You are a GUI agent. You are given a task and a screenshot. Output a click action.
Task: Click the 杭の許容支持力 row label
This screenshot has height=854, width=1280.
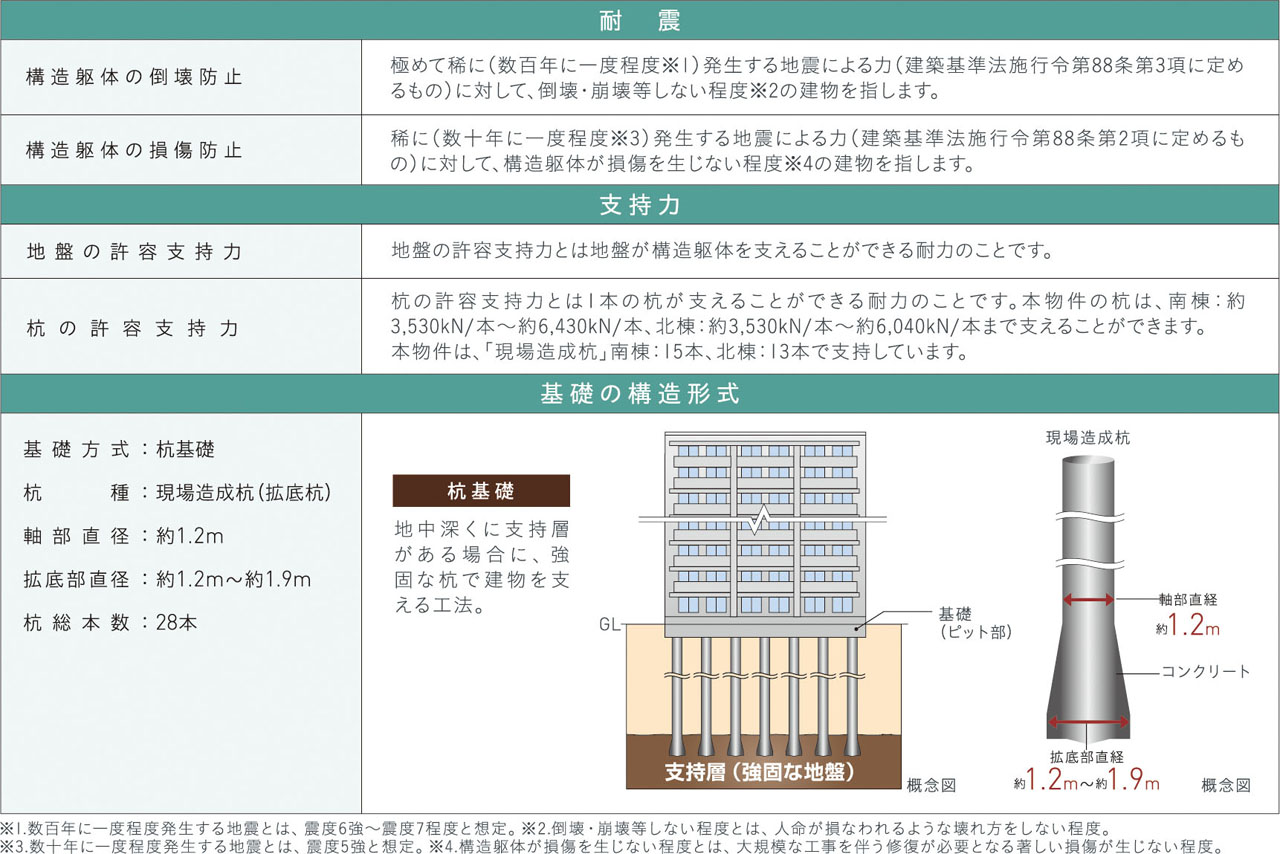click(x=133, y=327)
